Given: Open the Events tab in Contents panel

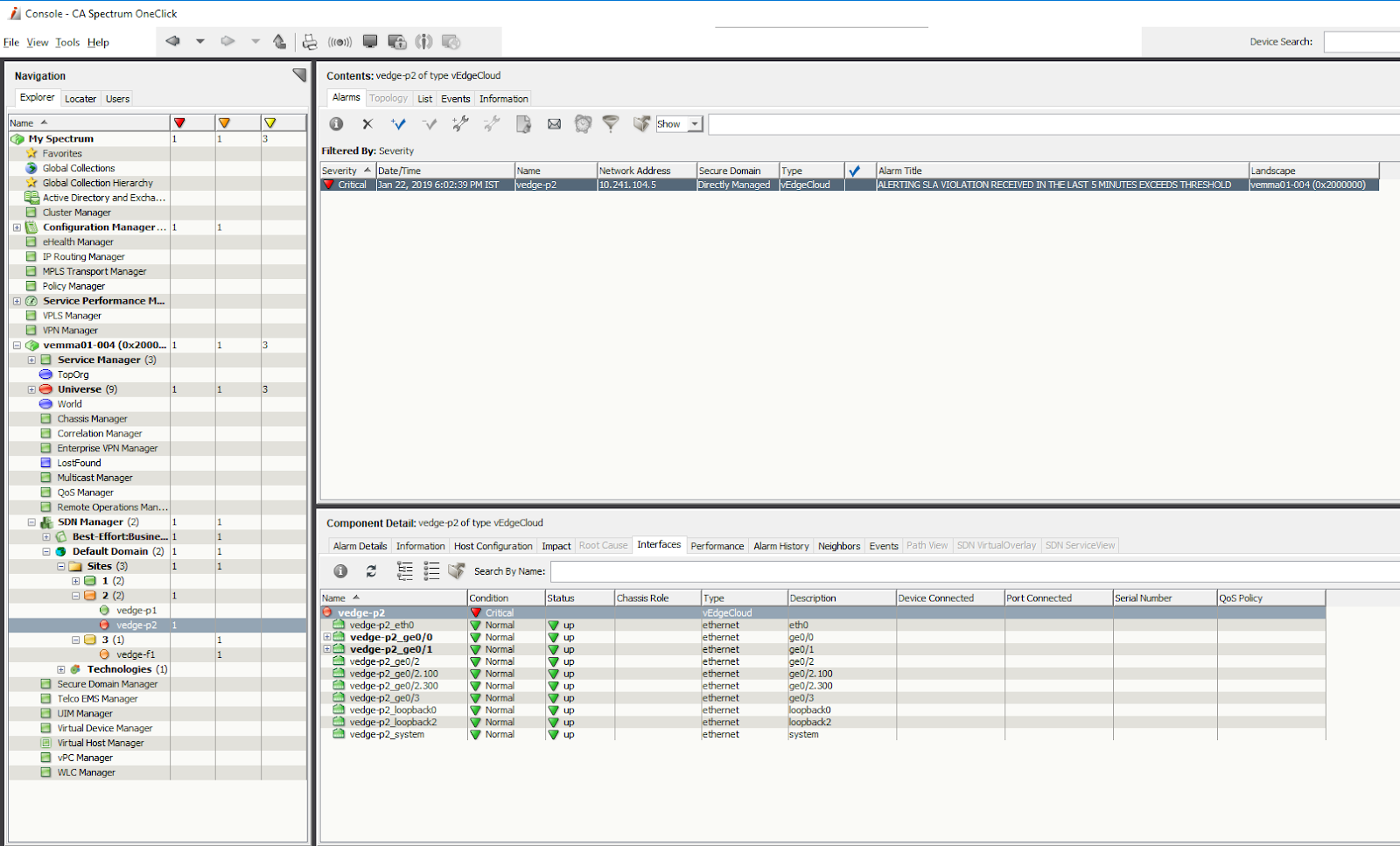Looking at the screenshot, I should tap(456, 99).
